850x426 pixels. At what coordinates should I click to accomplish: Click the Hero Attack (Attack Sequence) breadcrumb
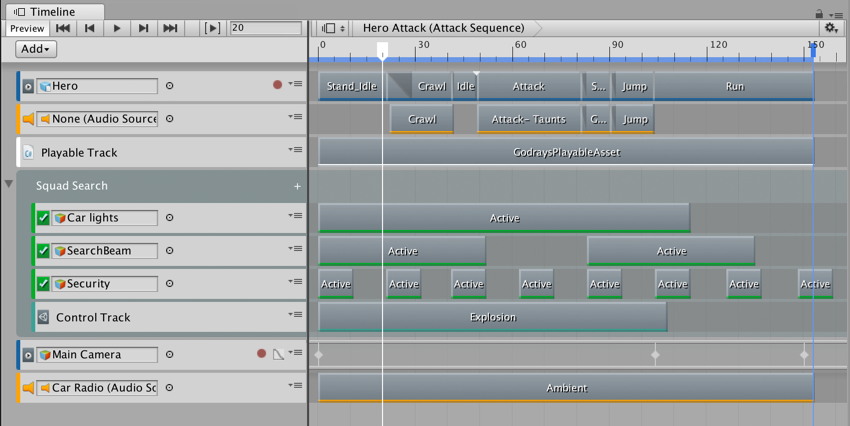click(x=443, y=28)
